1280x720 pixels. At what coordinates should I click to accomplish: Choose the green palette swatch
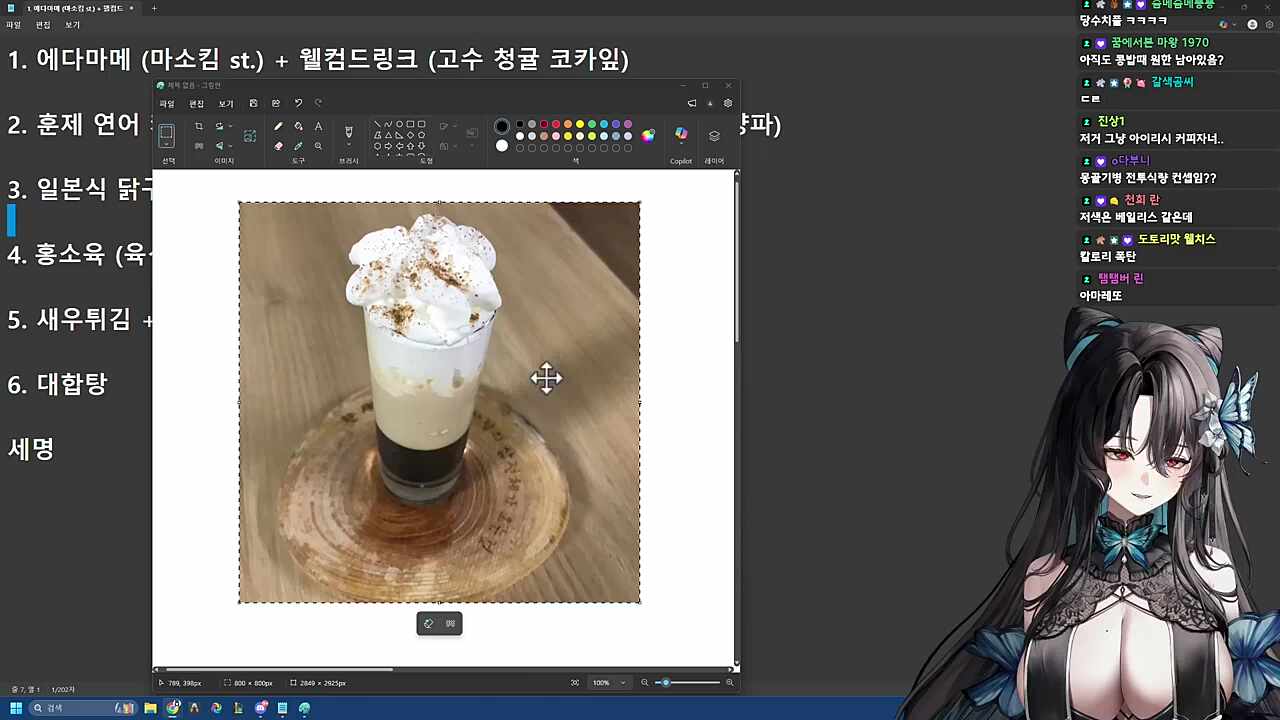pyautogui.click(x=592, y=124)
